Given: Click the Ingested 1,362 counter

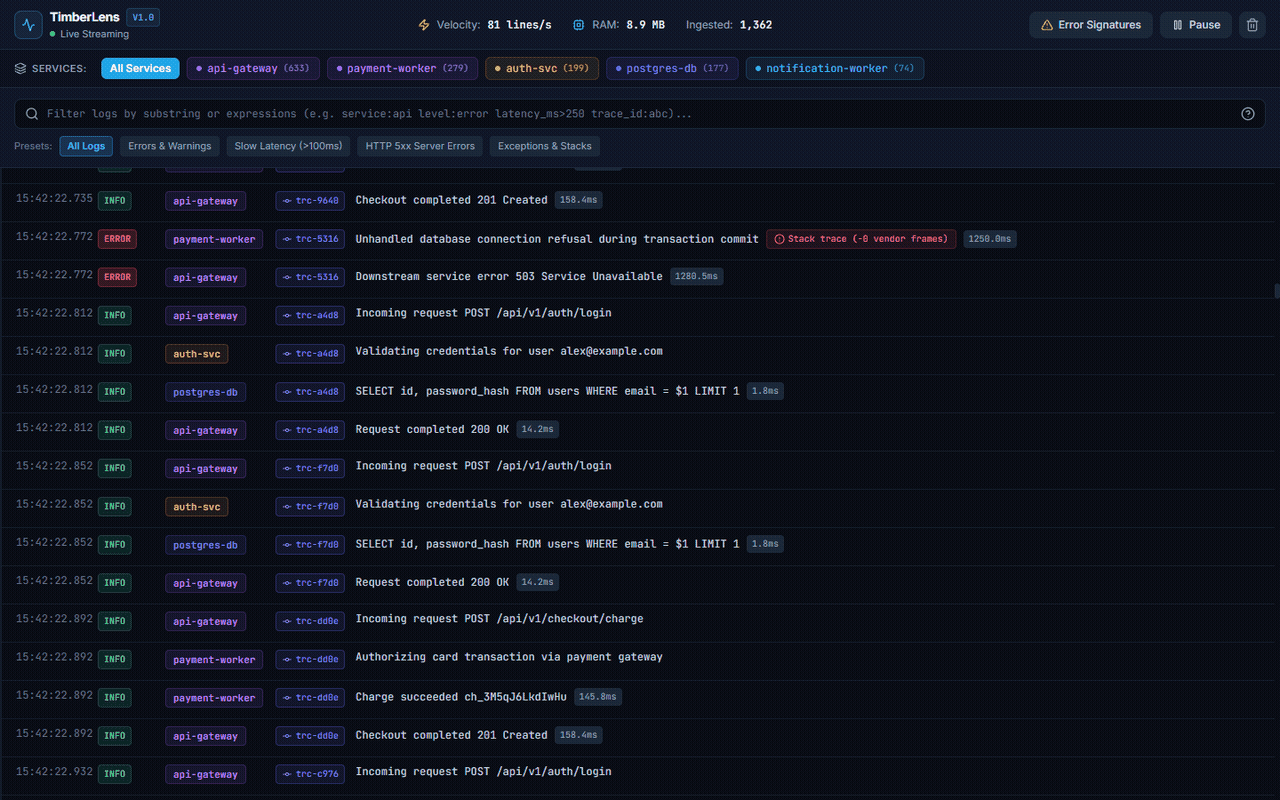Looking at the screenshot, I should [x=729, y=25].
